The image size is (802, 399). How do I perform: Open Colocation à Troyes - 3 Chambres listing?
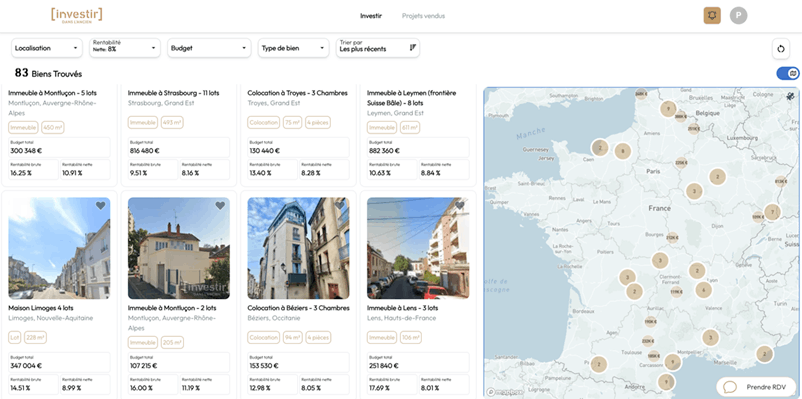(297, 93)
